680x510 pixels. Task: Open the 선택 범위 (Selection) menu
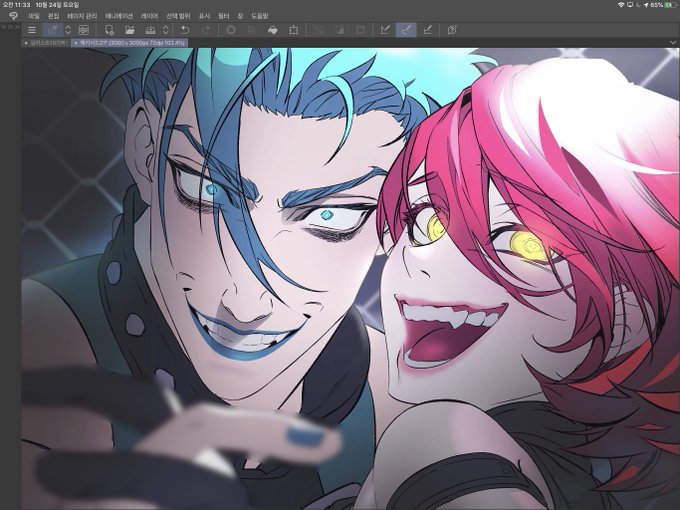(178, 16)
